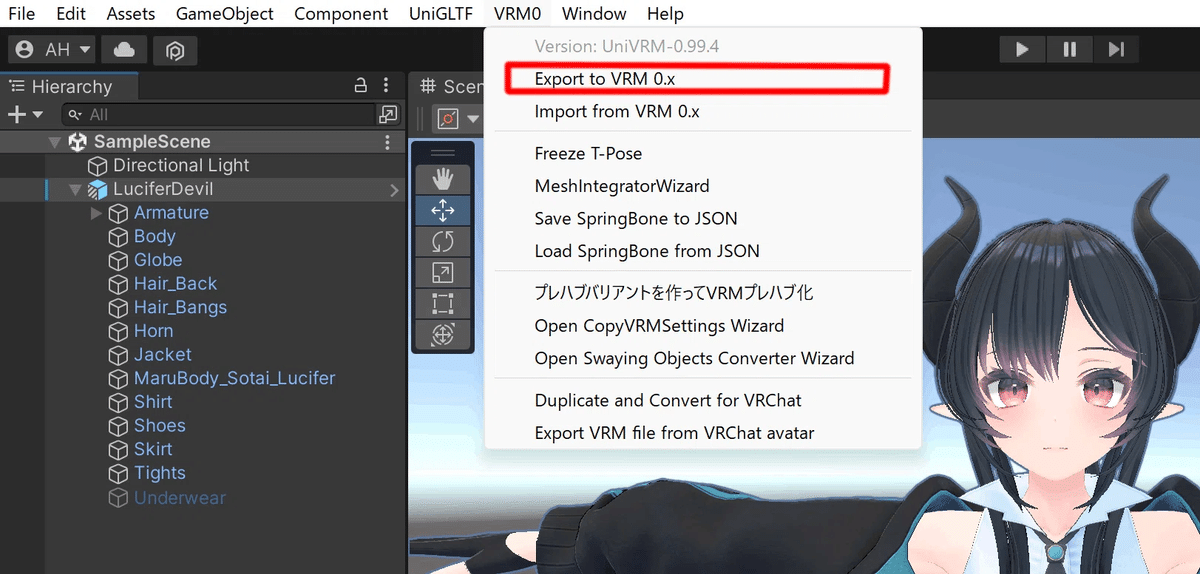Screen dimensions: 1200x574
Task: Open the Help menu
Action: [x=665, y=14]
